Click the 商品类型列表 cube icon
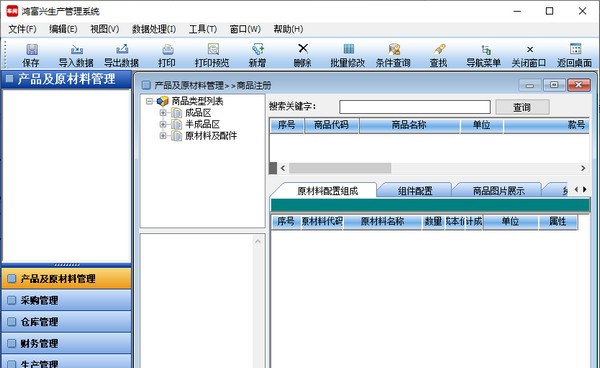 pos(163,101)
